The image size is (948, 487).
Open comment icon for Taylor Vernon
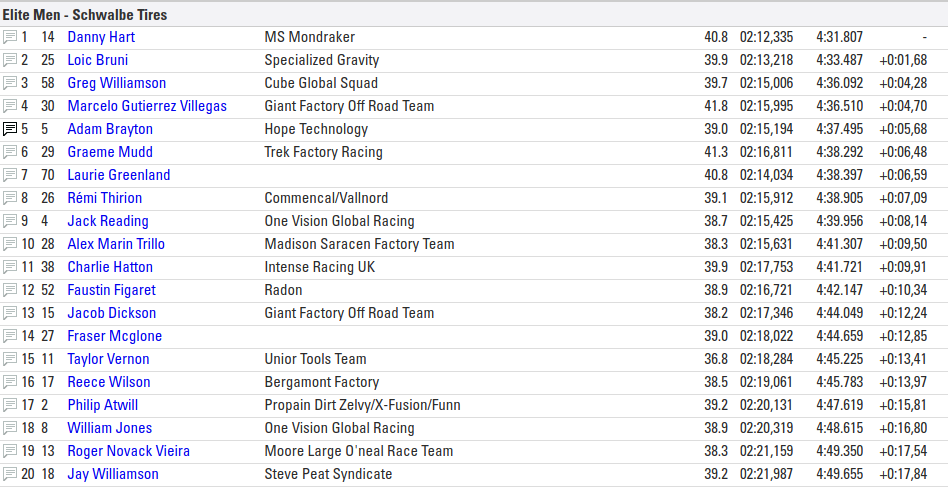click(x=10, y=359)
